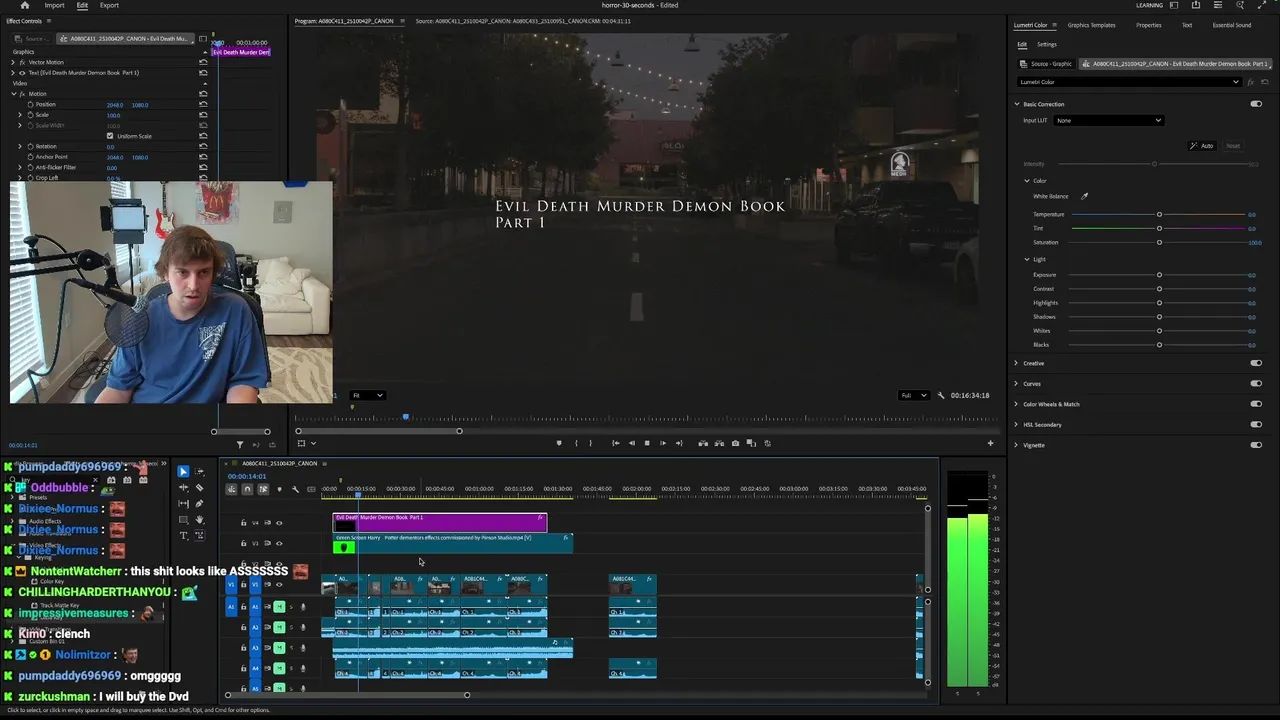Click the Auto color button
The width and height of the screenshot is (1280, 720).
coord(1201,146)
